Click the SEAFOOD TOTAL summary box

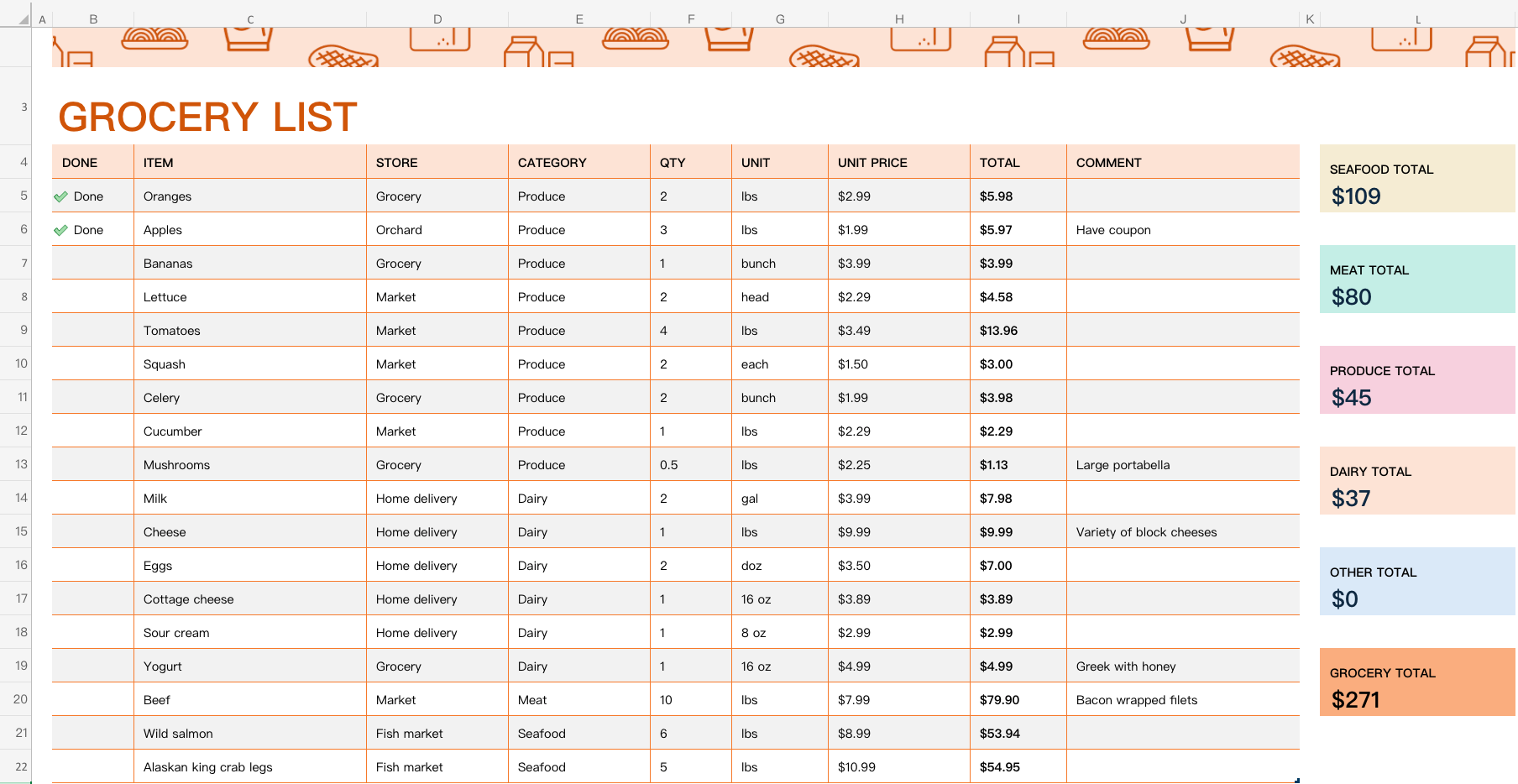(1417, 178)
